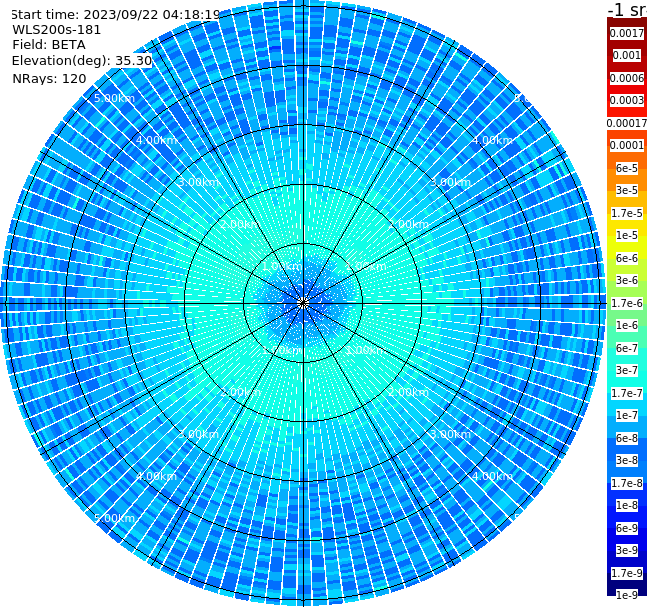Click the 0.001 colorbar label
Image resolution: width=647 pixels, height=607 pixels.
click(x=627, y=55)
